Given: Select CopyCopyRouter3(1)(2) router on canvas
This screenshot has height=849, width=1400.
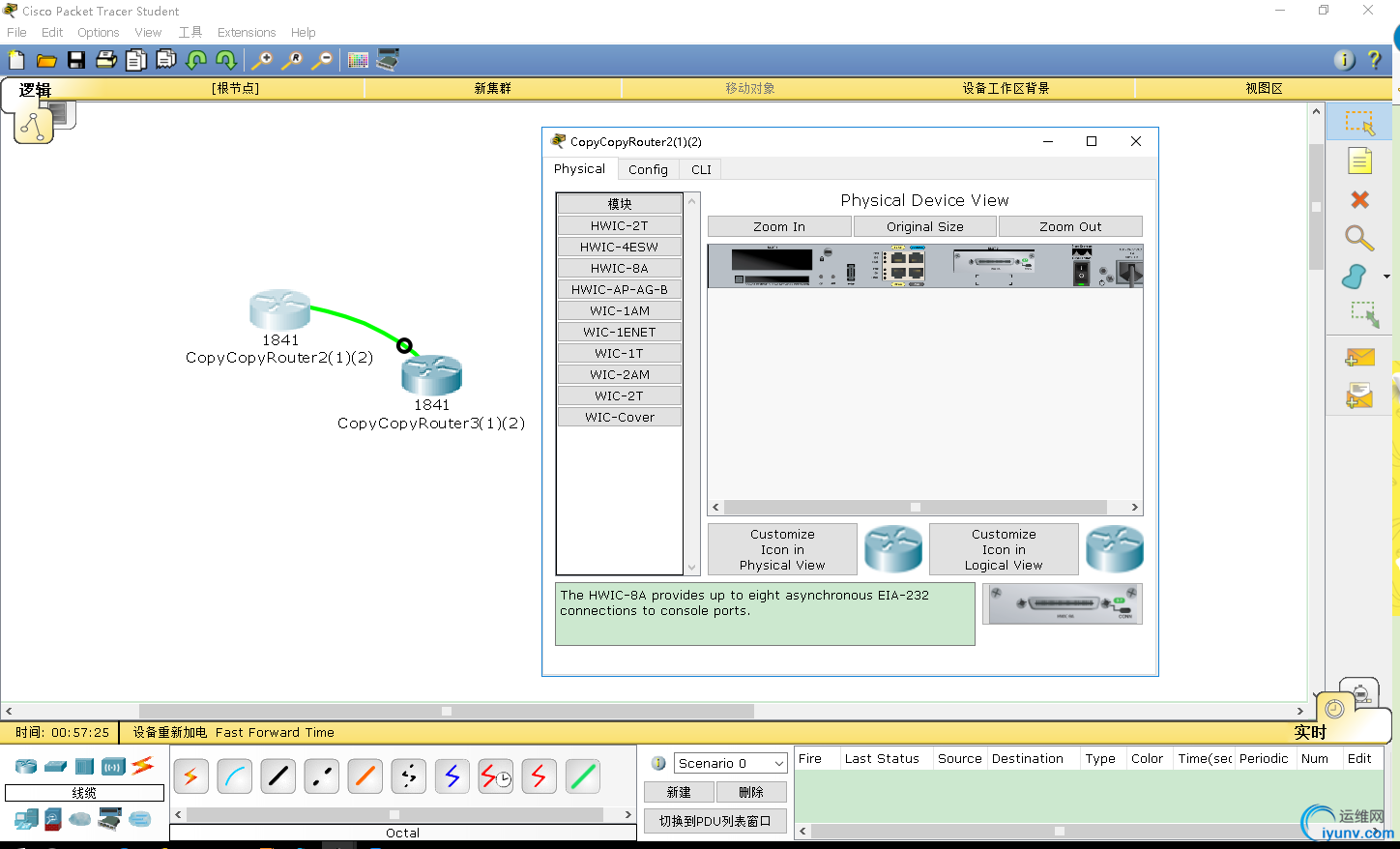Looking at the screenshot, I should click(432, 376).
